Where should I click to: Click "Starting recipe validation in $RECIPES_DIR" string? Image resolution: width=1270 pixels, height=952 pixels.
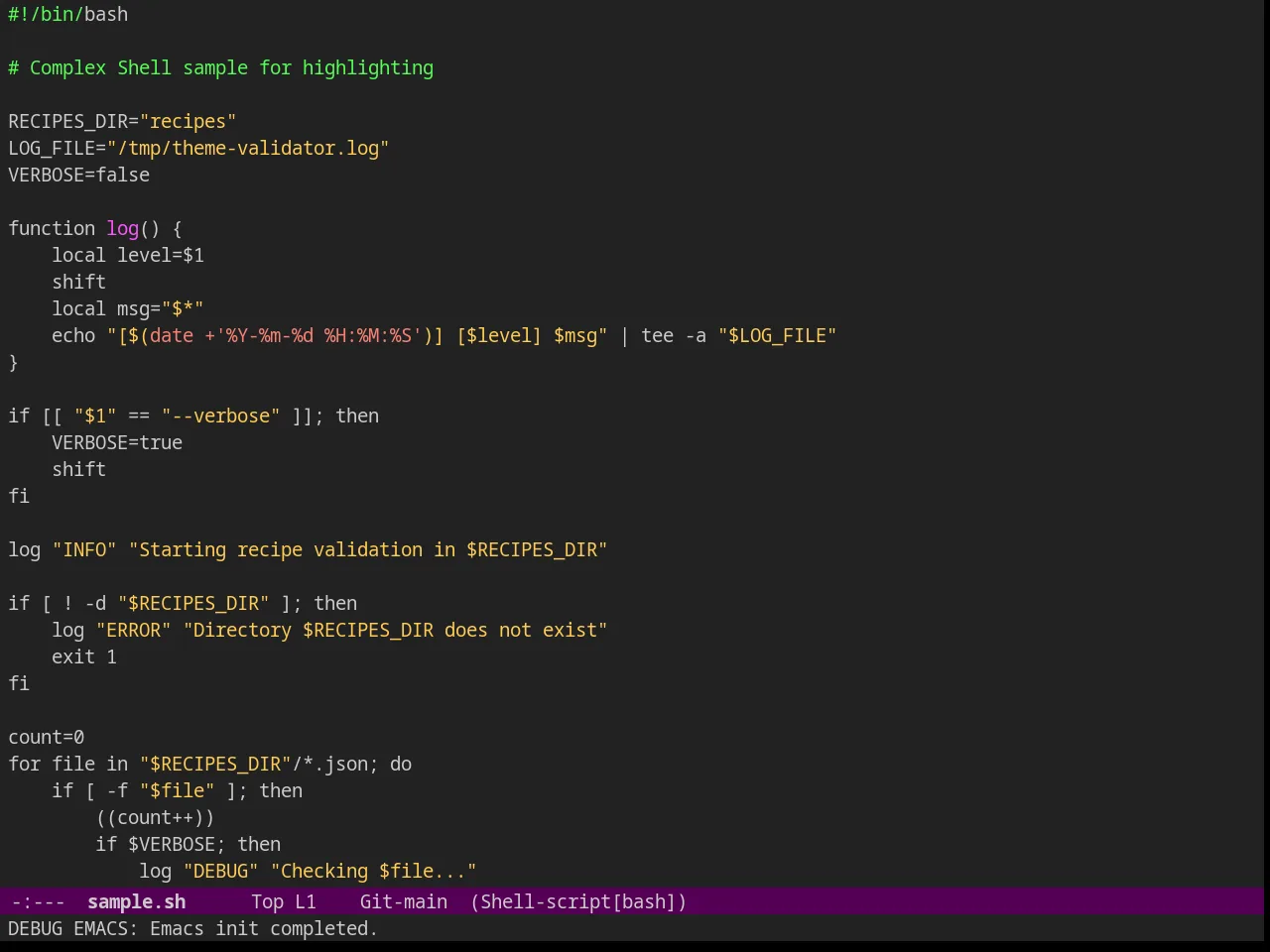tap(368, 549)
